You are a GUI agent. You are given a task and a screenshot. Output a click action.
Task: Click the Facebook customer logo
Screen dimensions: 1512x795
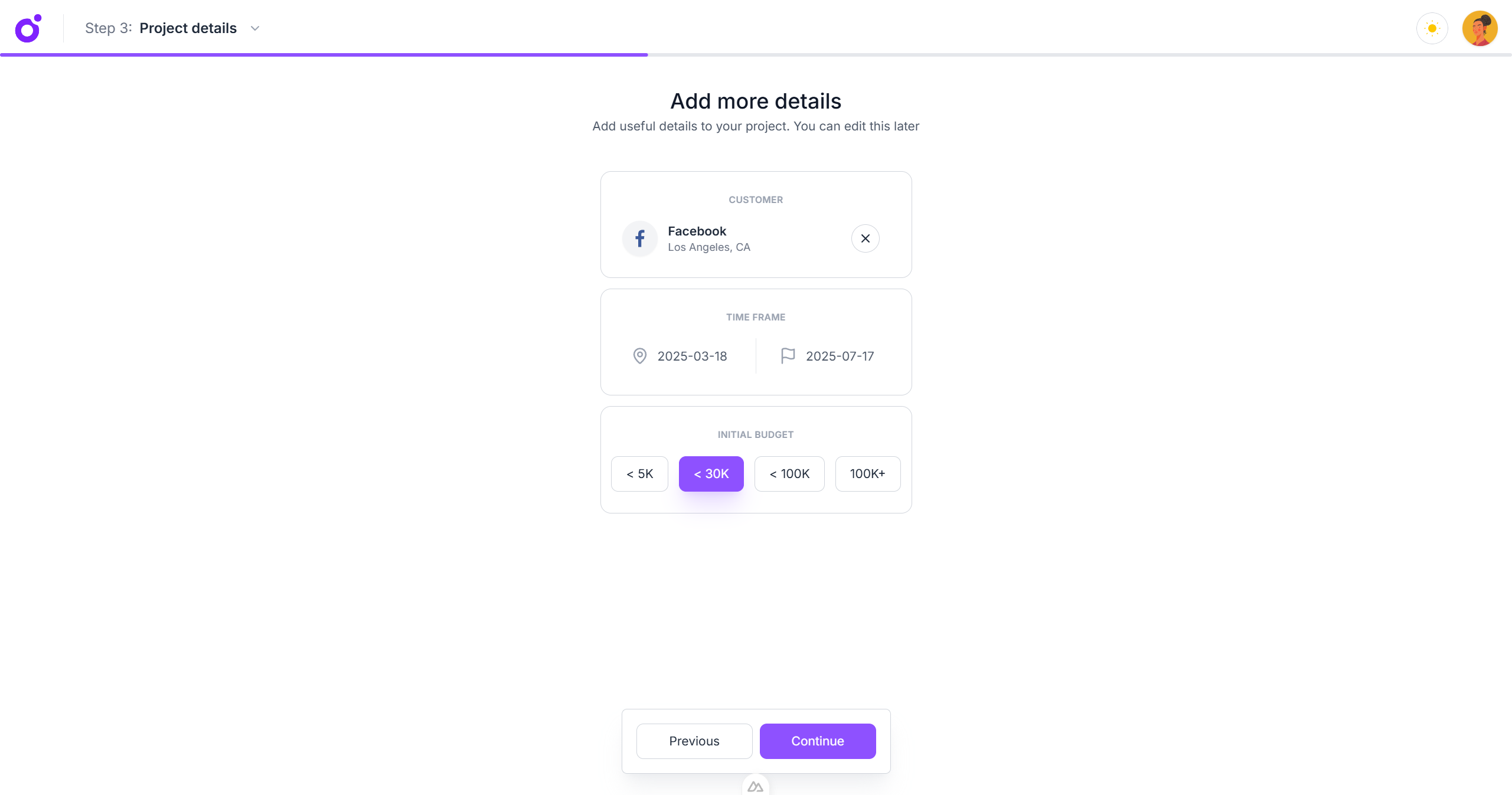coord(639,238)
